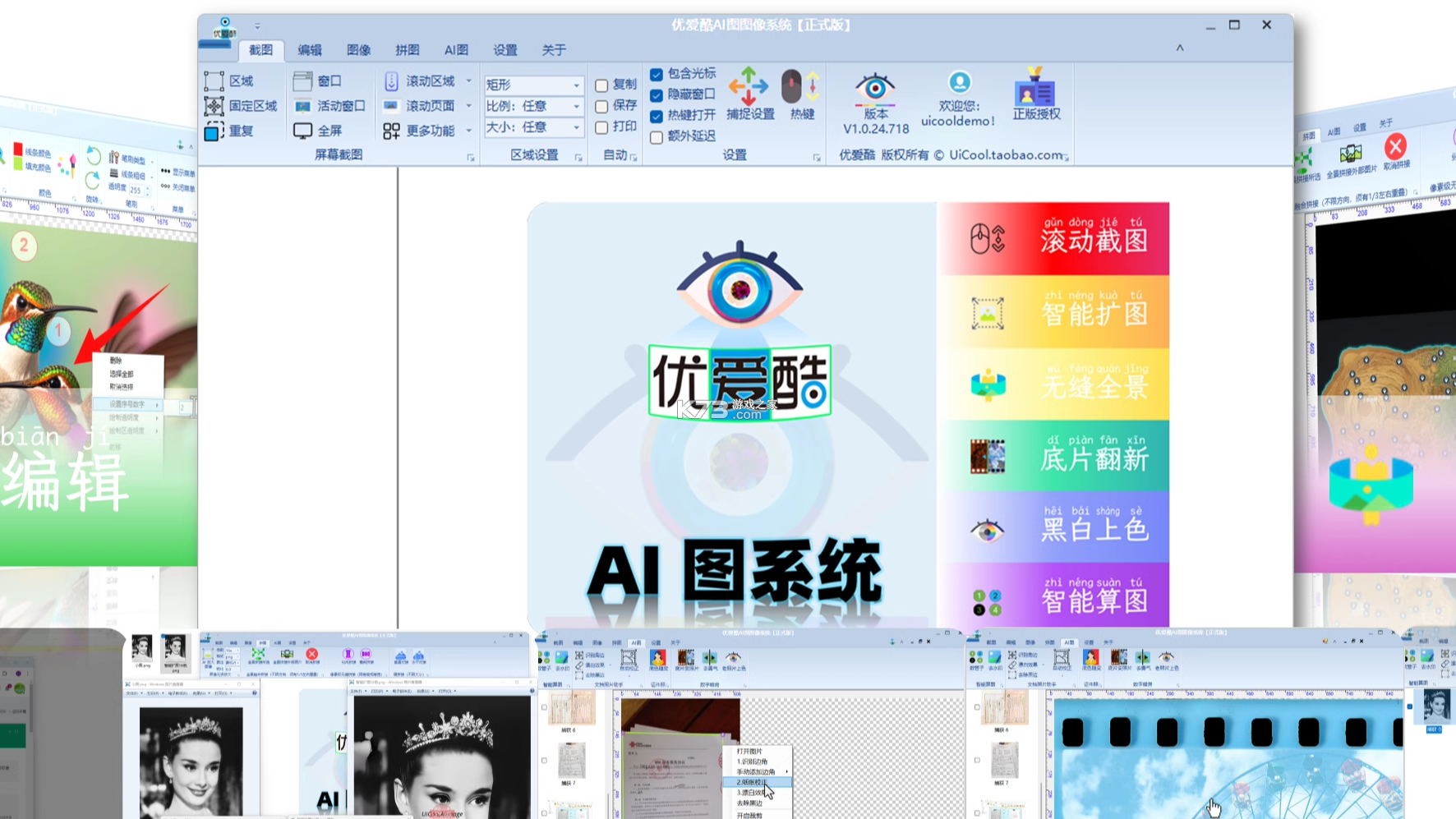Expand the 更多功能 dropdown arrow

469,131
